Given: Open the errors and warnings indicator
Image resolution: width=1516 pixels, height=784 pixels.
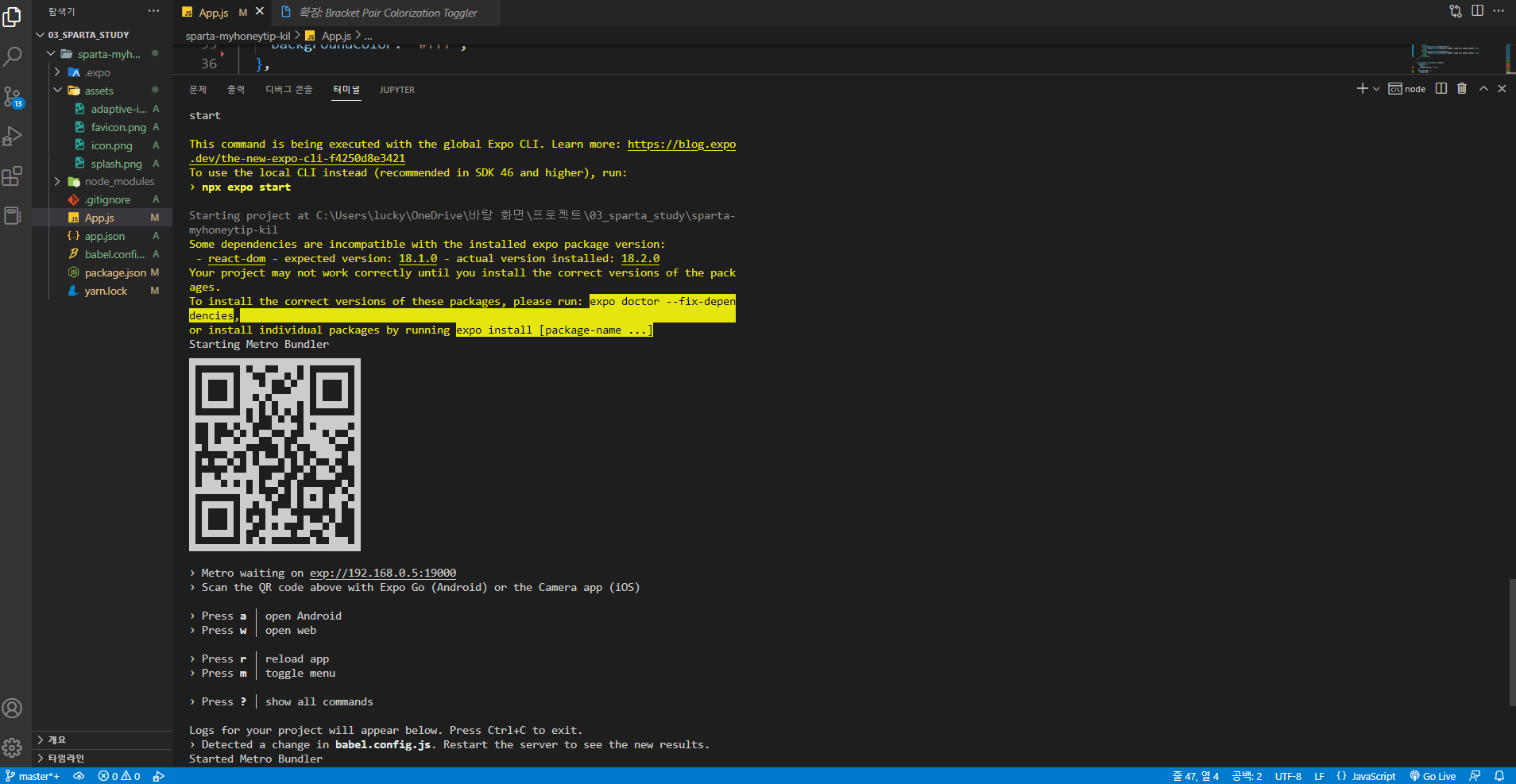Looking at the screenshot, I should [x=119, y=776].
